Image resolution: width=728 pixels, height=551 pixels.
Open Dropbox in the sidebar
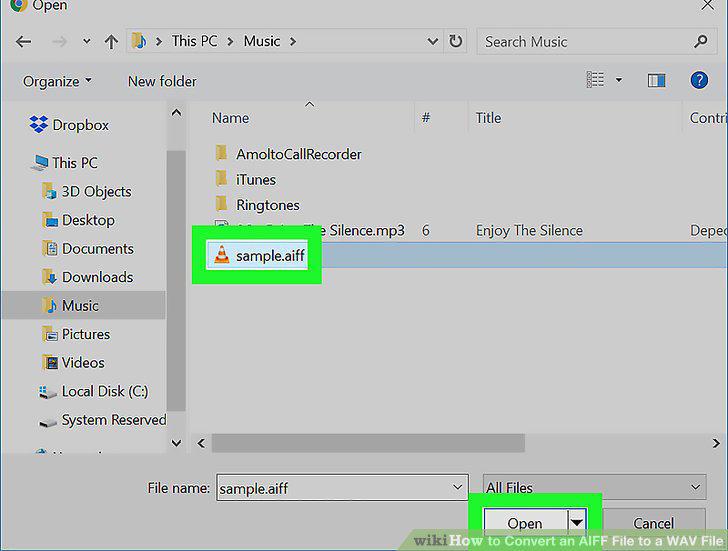point(69,125)
